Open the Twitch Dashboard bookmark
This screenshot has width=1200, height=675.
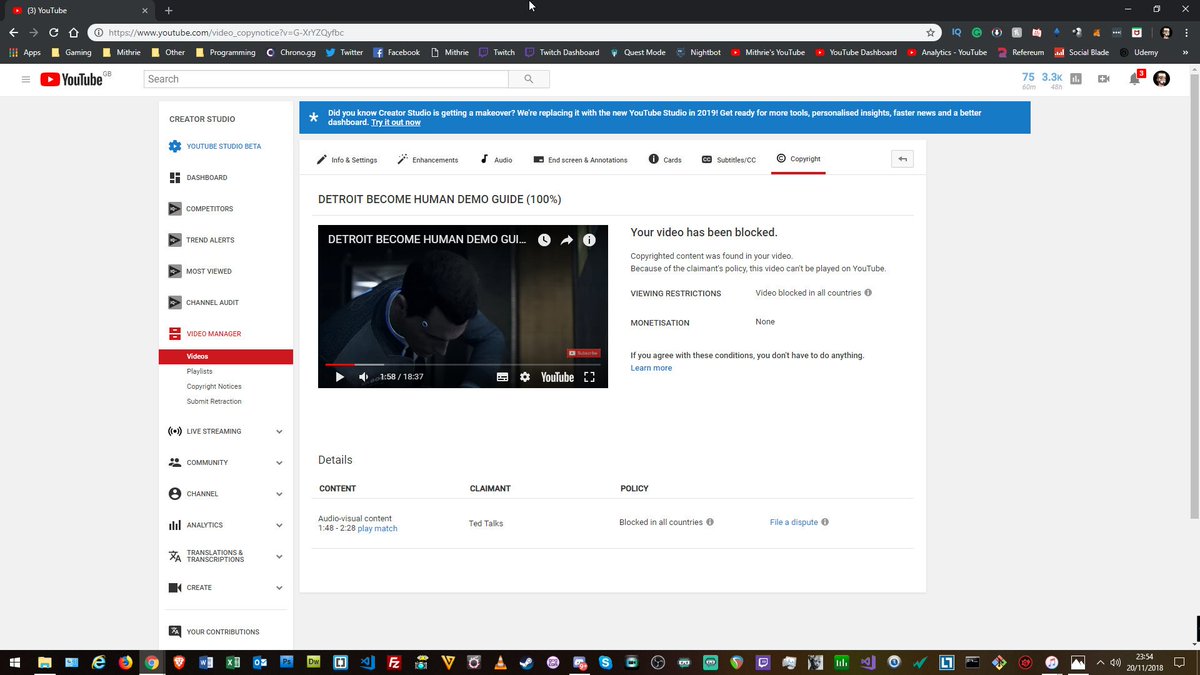[562, 52]
